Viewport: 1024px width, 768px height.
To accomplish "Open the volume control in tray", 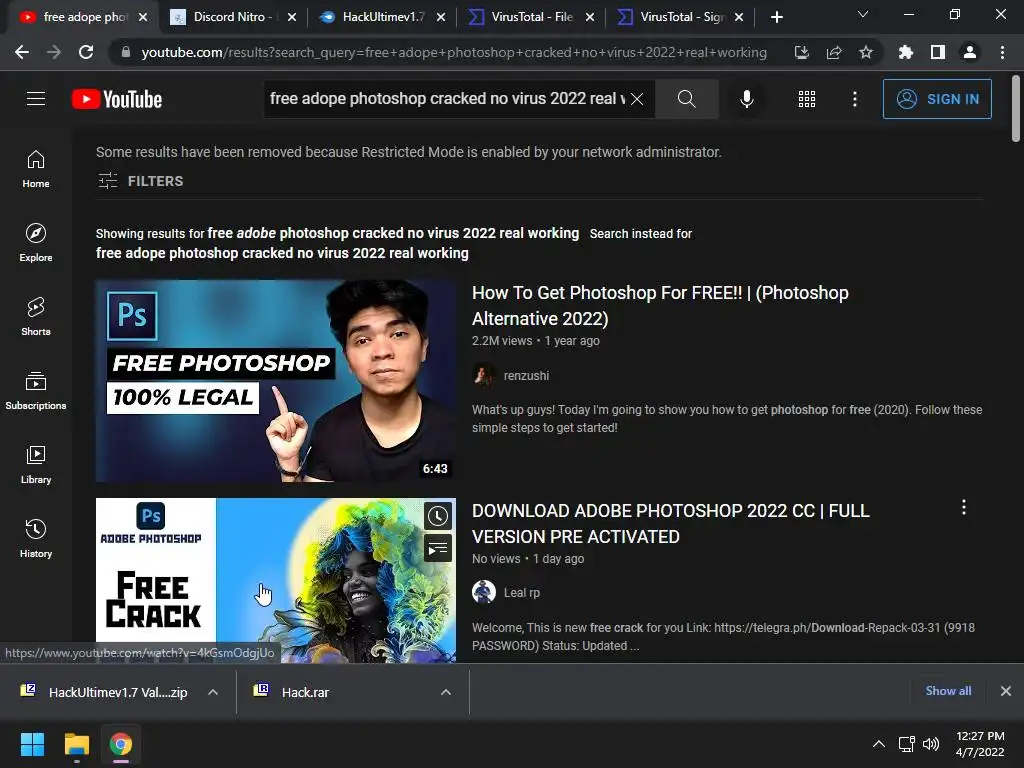I will coord(931,744).
